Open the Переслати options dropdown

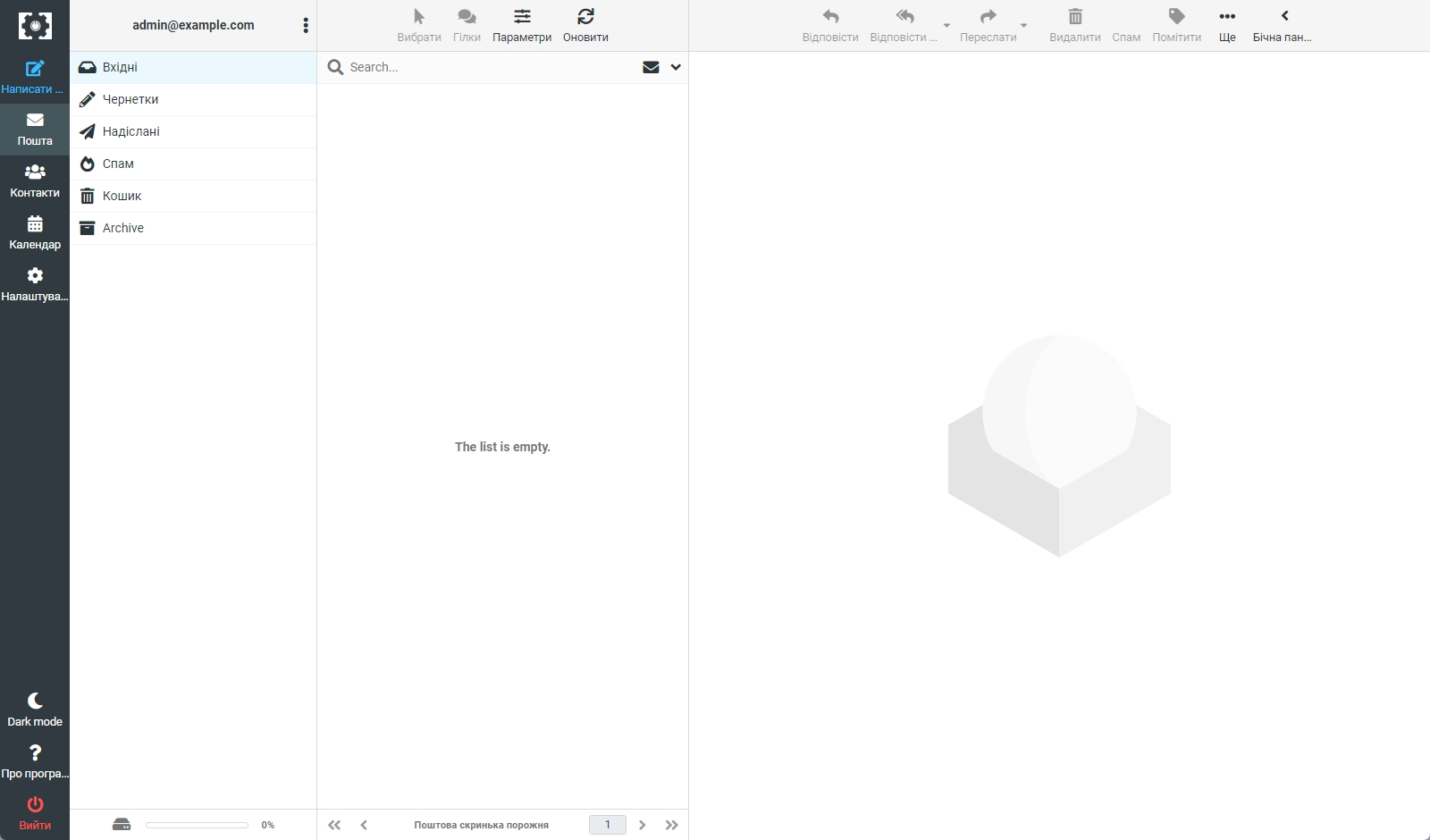1024,26
